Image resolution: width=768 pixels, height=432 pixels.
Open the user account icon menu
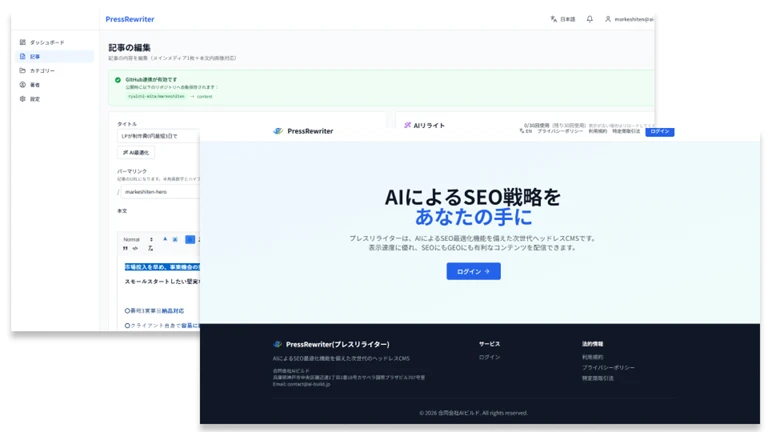(608, 19)
